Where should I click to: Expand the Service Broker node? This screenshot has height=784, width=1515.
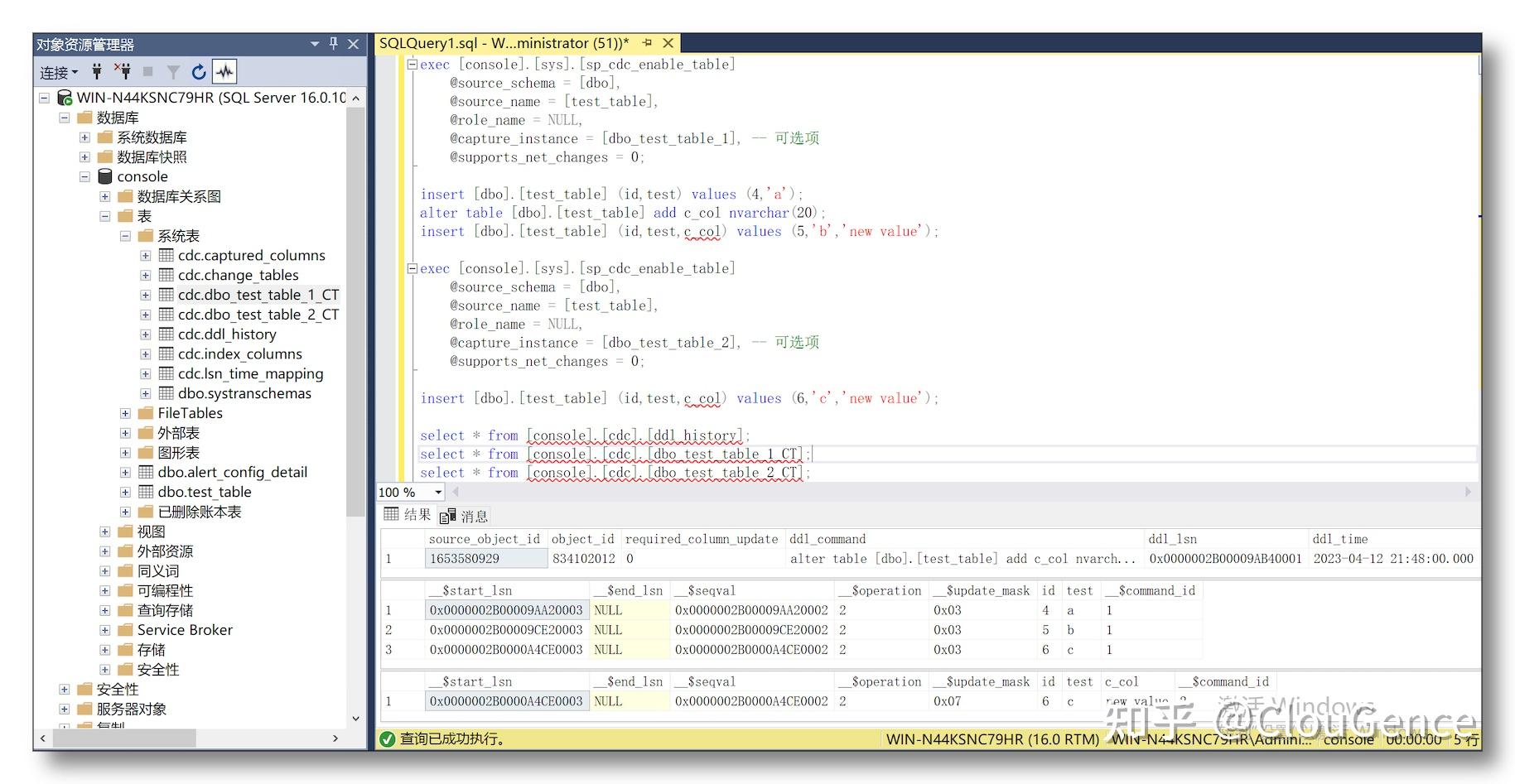pyautogui.click(x=104, y=630)
